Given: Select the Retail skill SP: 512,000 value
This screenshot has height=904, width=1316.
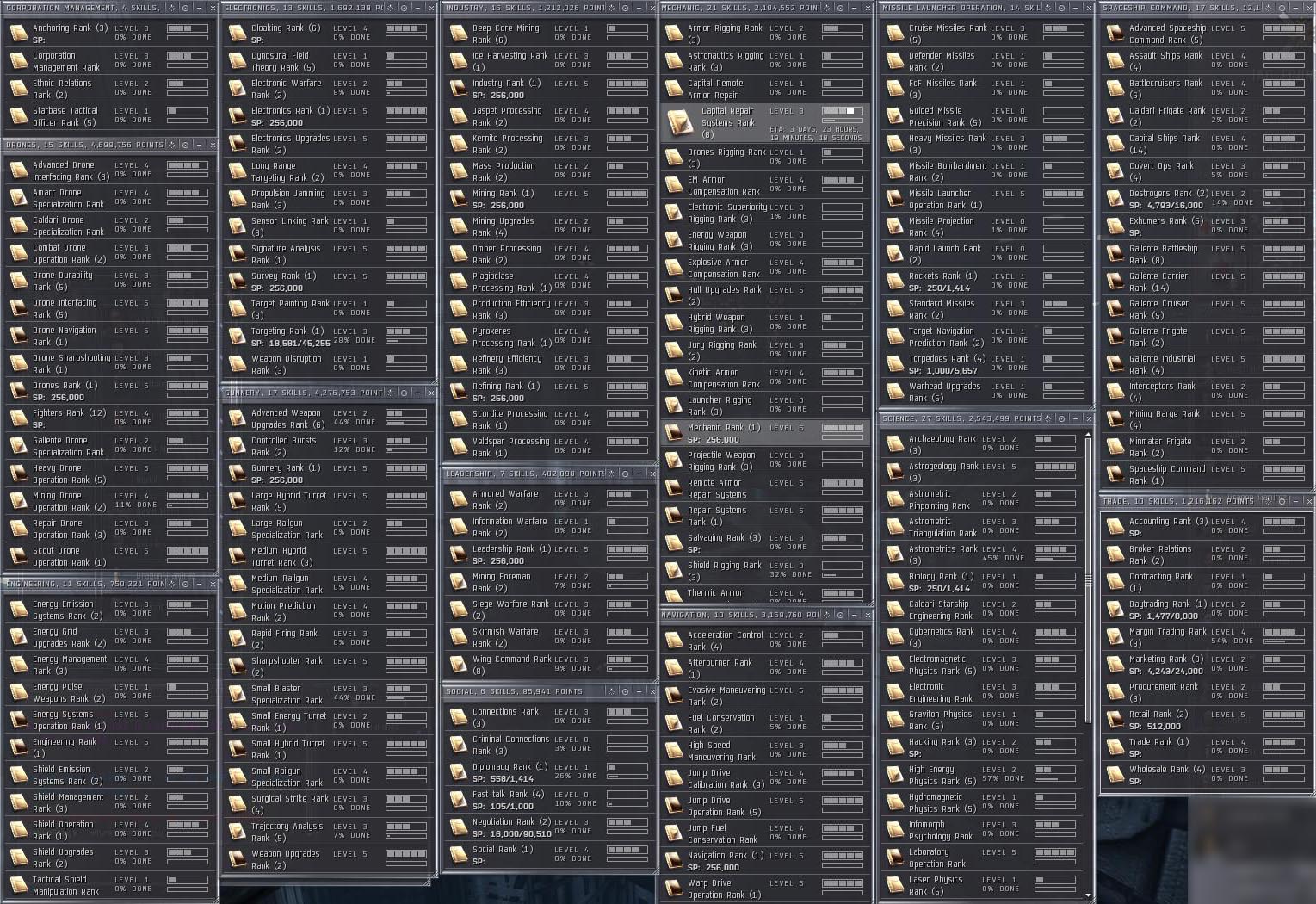Looking at the screenshot, I should (x=1154, y=726).
